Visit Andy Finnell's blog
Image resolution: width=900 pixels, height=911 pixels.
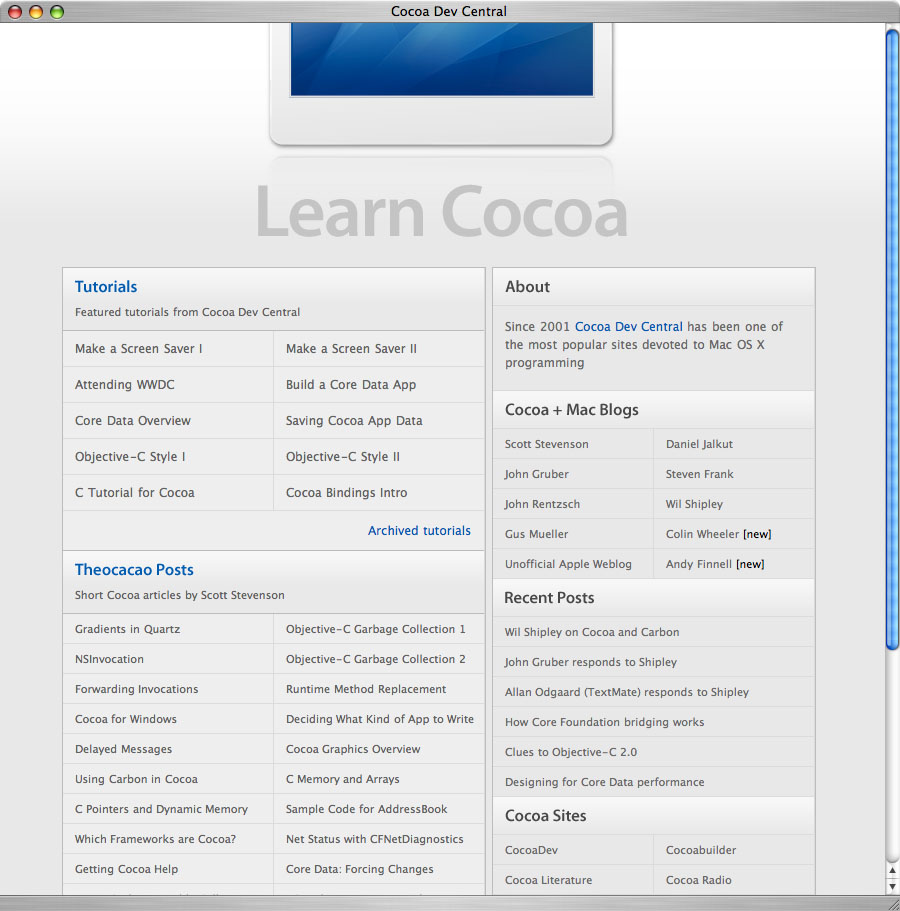point(699,564)
